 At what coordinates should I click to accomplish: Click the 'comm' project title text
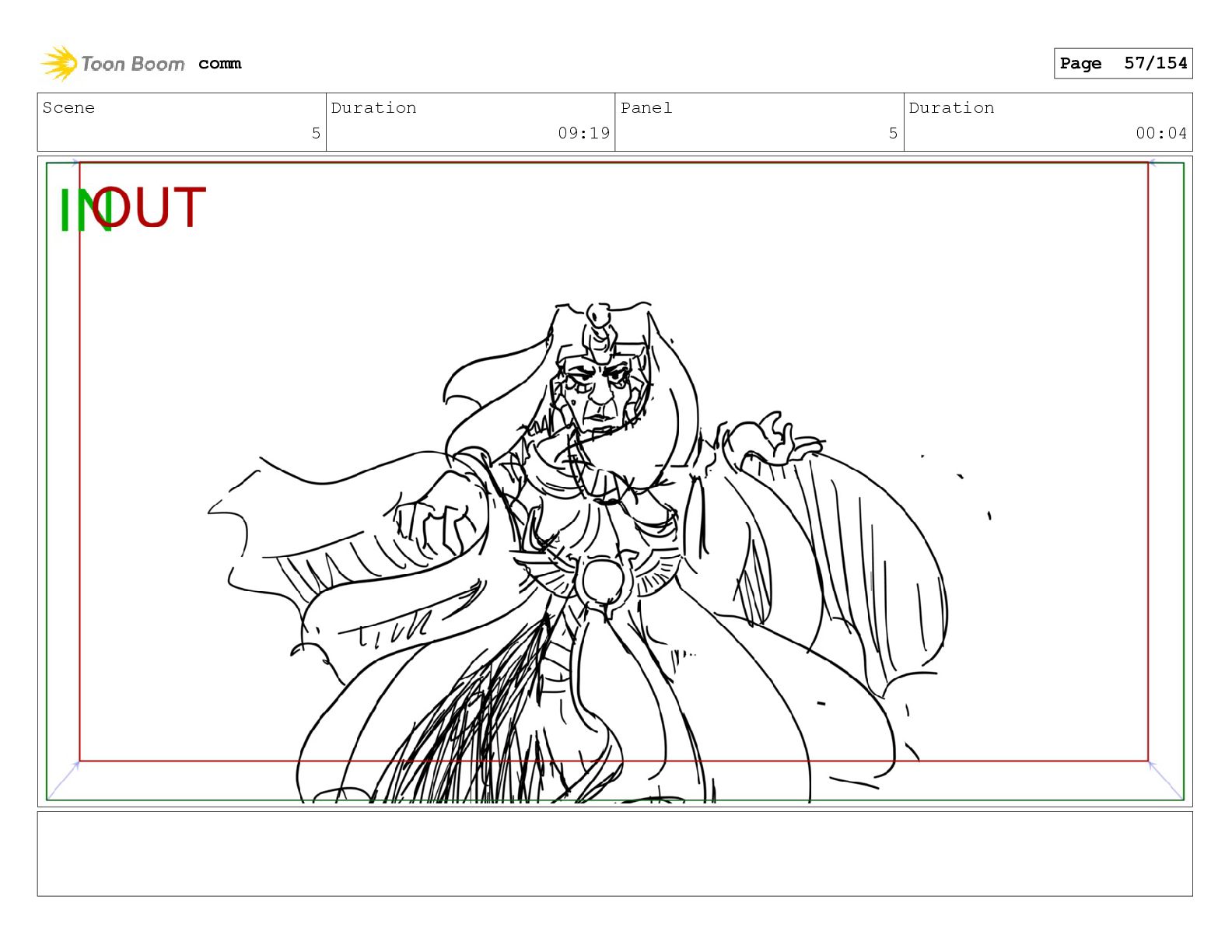pos(219,64)
